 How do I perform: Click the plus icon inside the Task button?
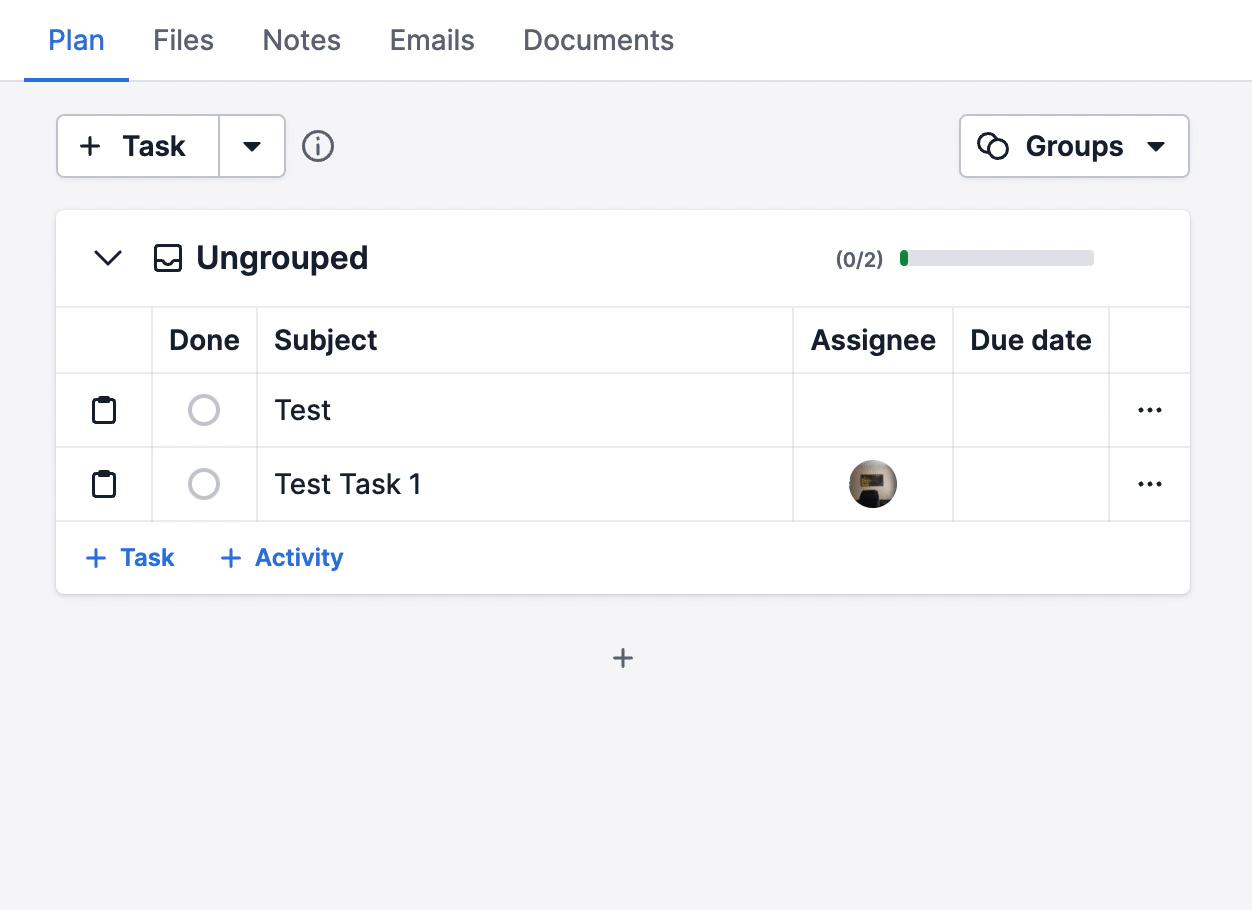tap(90, 146)
